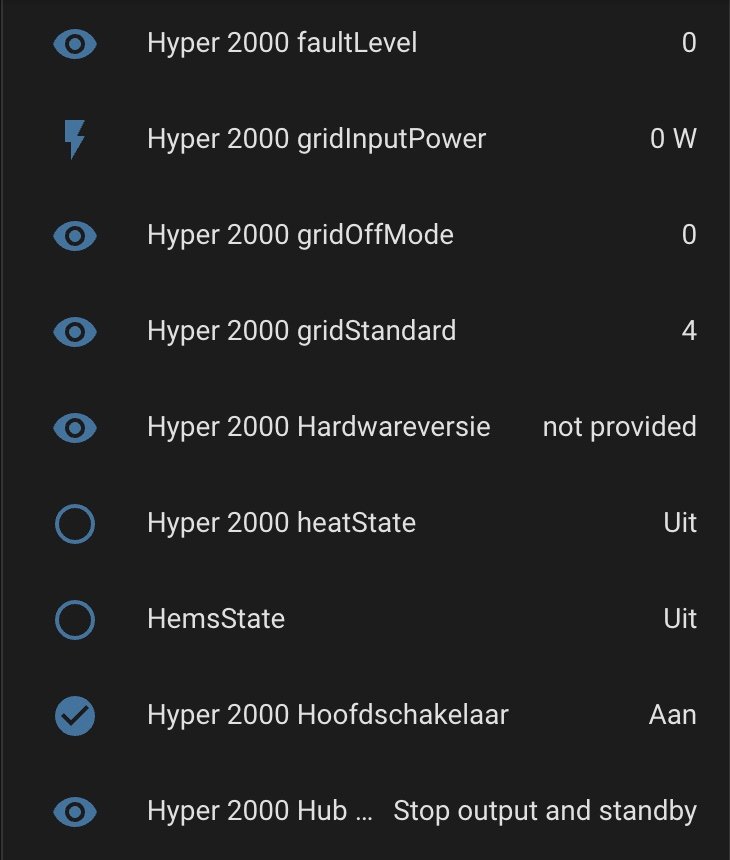This screenshot has width=730, height=860.
Task: Click the empty circle icon for heatState
Action: (x=75, y=524)
